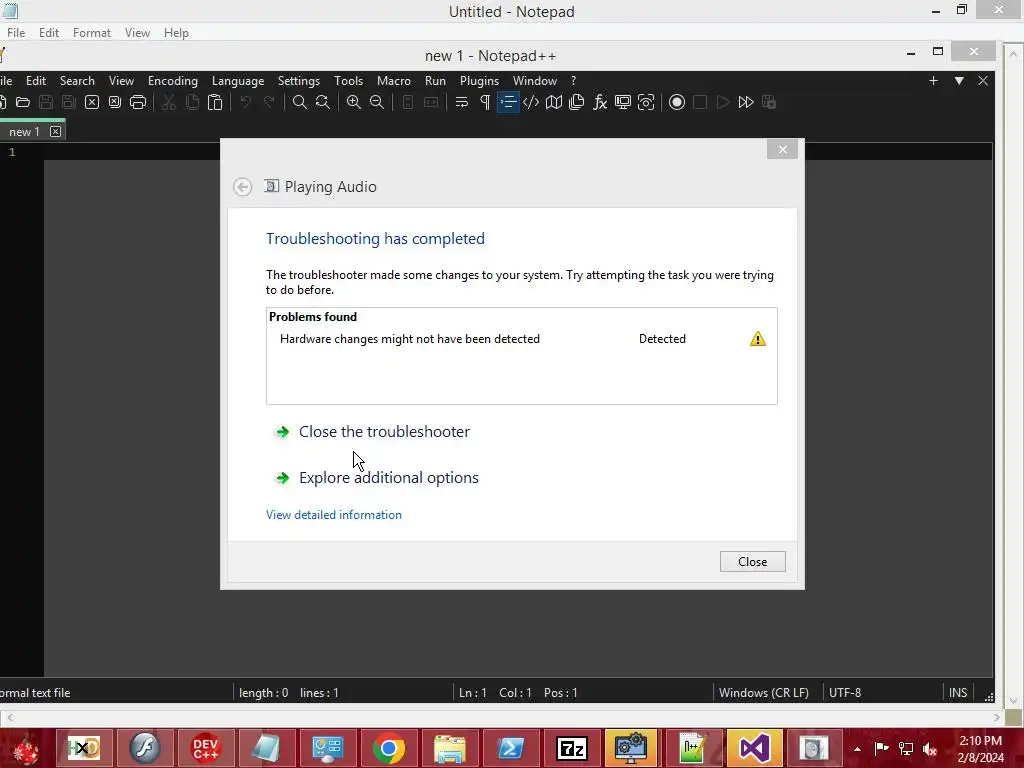Expand the tab list dropdown triangle

[x=959, y=80]
